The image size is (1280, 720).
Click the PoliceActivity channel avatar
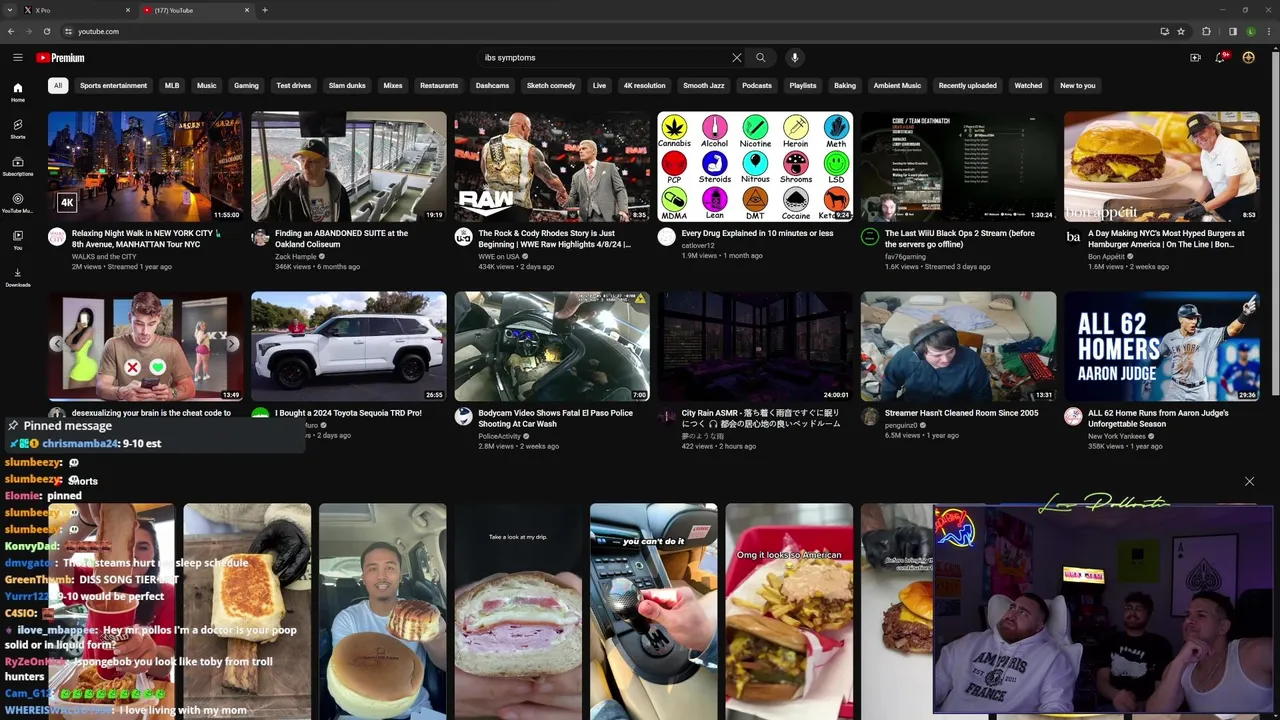463,416
